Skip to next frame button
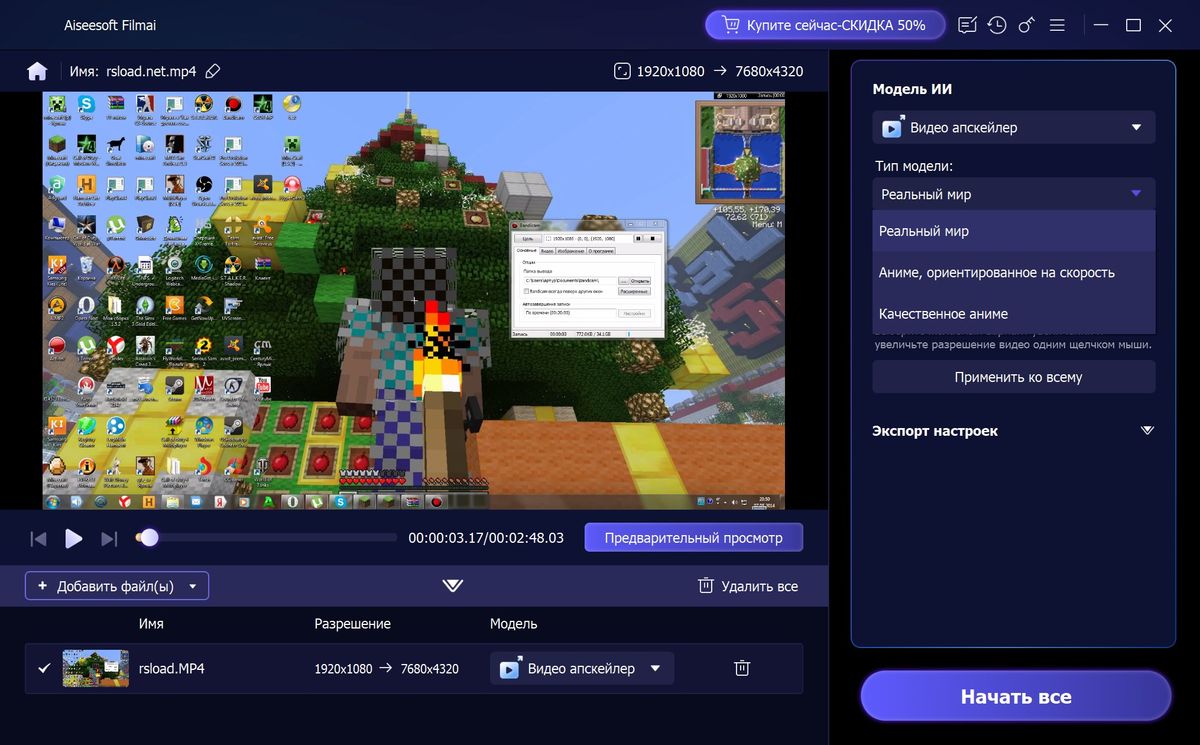Viewport: 1200px width, 745px height. click(x=109, y=539)
